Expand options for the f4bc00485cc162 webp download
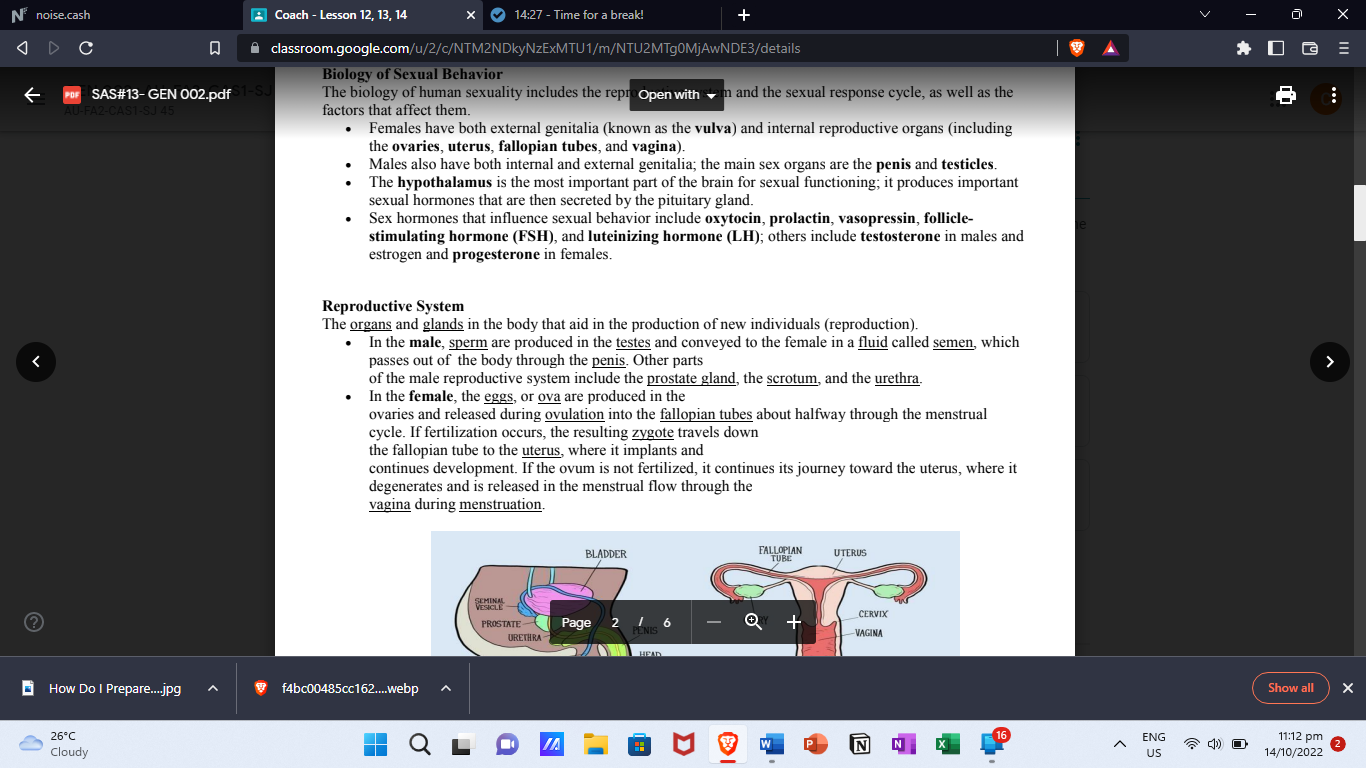Image resolution: width=1366 pixels, height=768 pixels. coord(446,688)
